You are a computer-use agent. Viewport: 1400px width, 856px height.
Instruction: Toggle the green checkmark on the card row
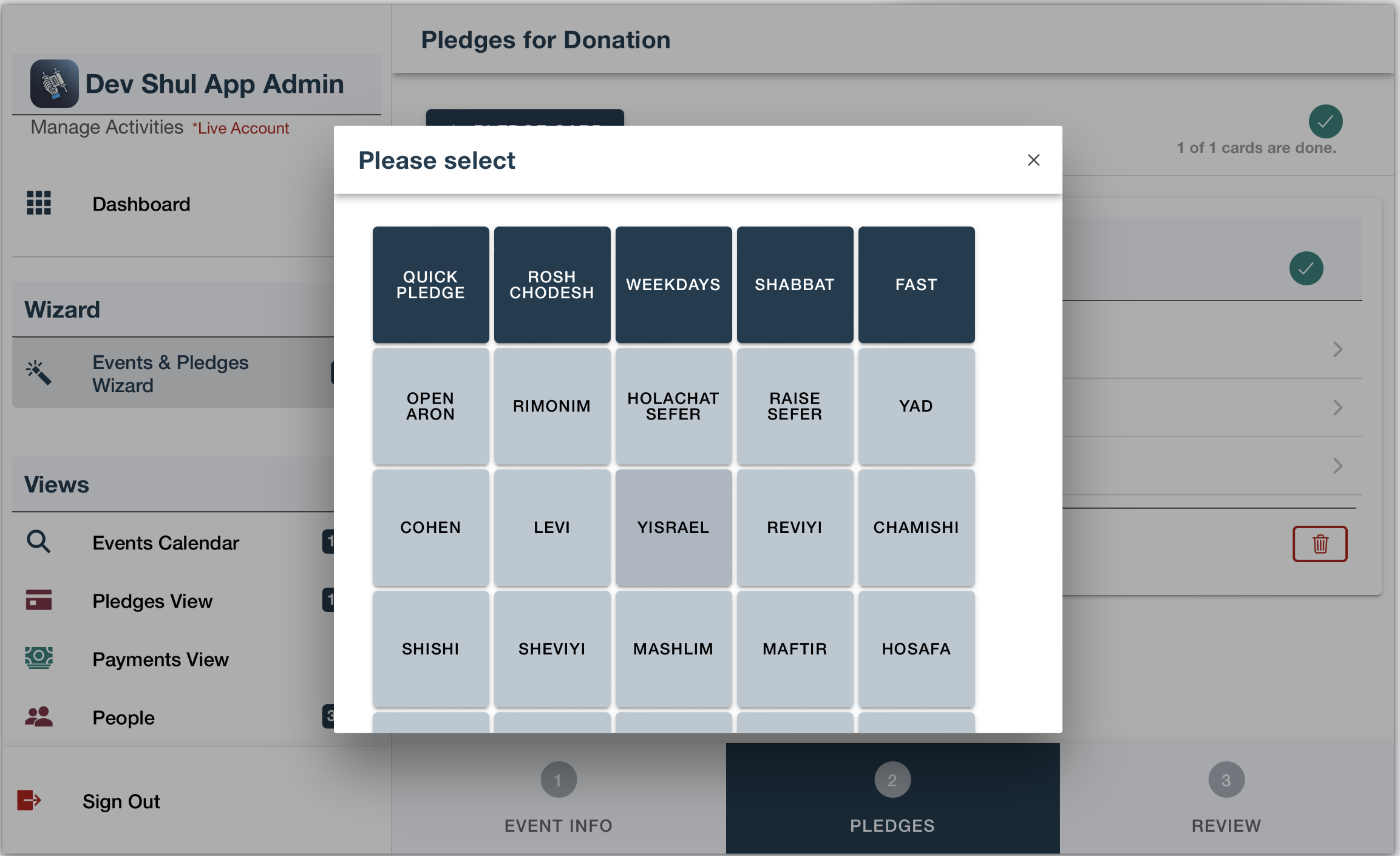pyautogui.click(x=1306, y=268)
